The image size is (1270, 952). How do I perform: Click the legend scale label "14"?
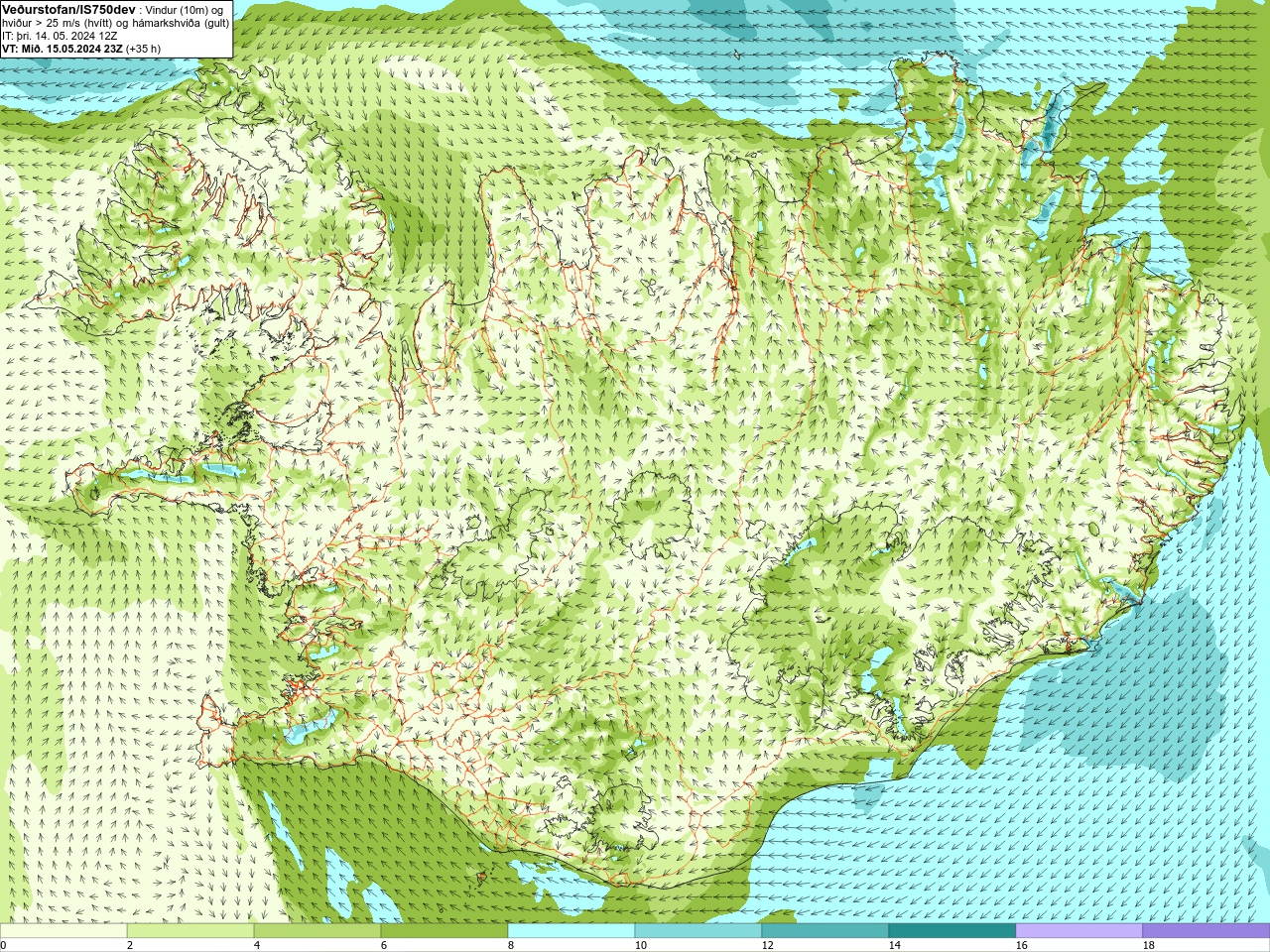pos(895,945)
